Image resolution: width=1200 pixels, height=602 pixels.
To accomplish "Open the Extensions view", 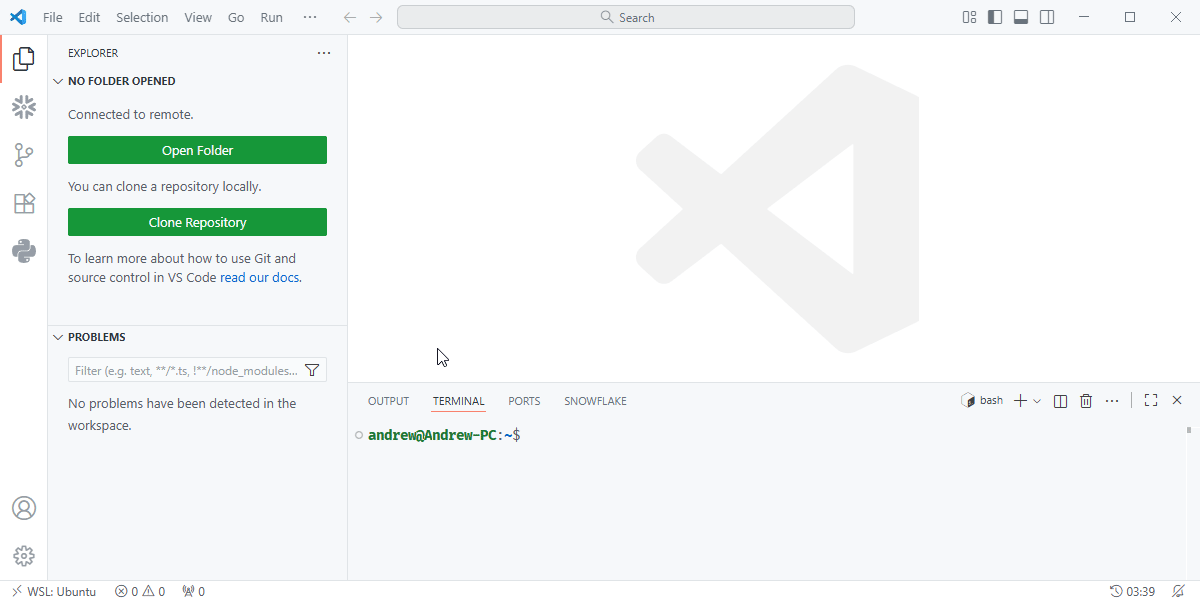I will [23, 202].
